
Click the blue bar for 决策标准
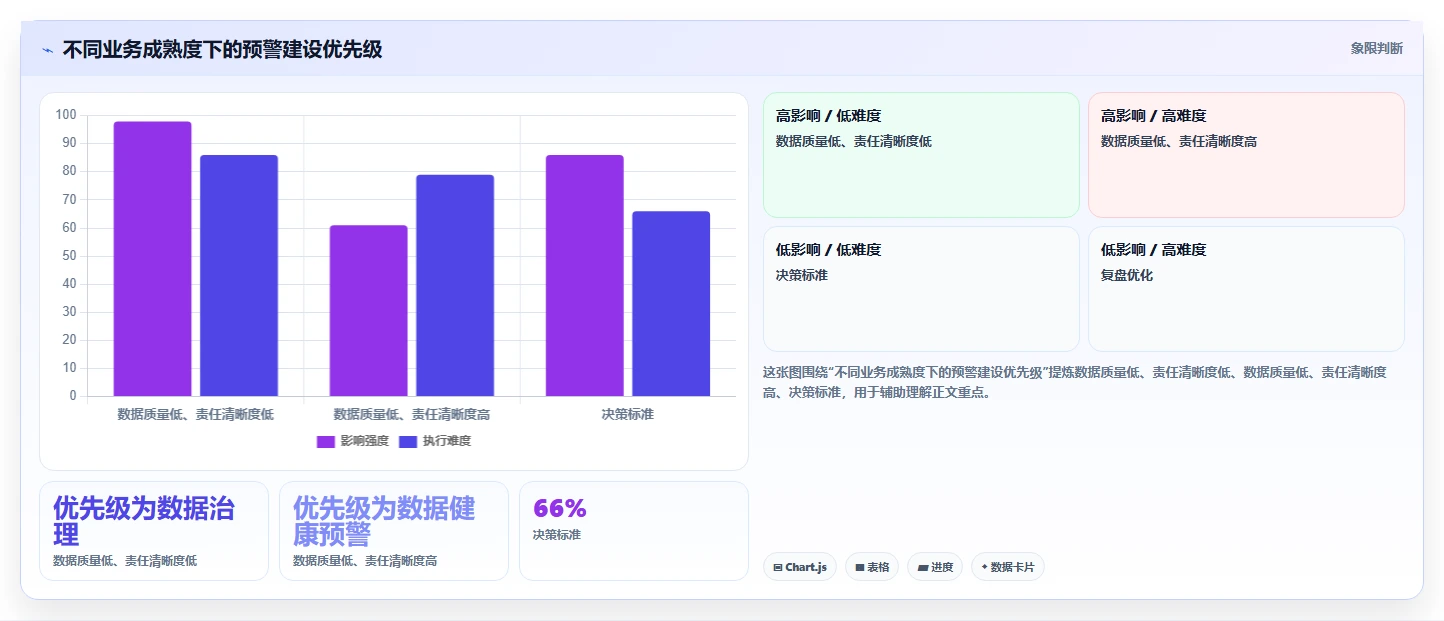tap(671, 304)
